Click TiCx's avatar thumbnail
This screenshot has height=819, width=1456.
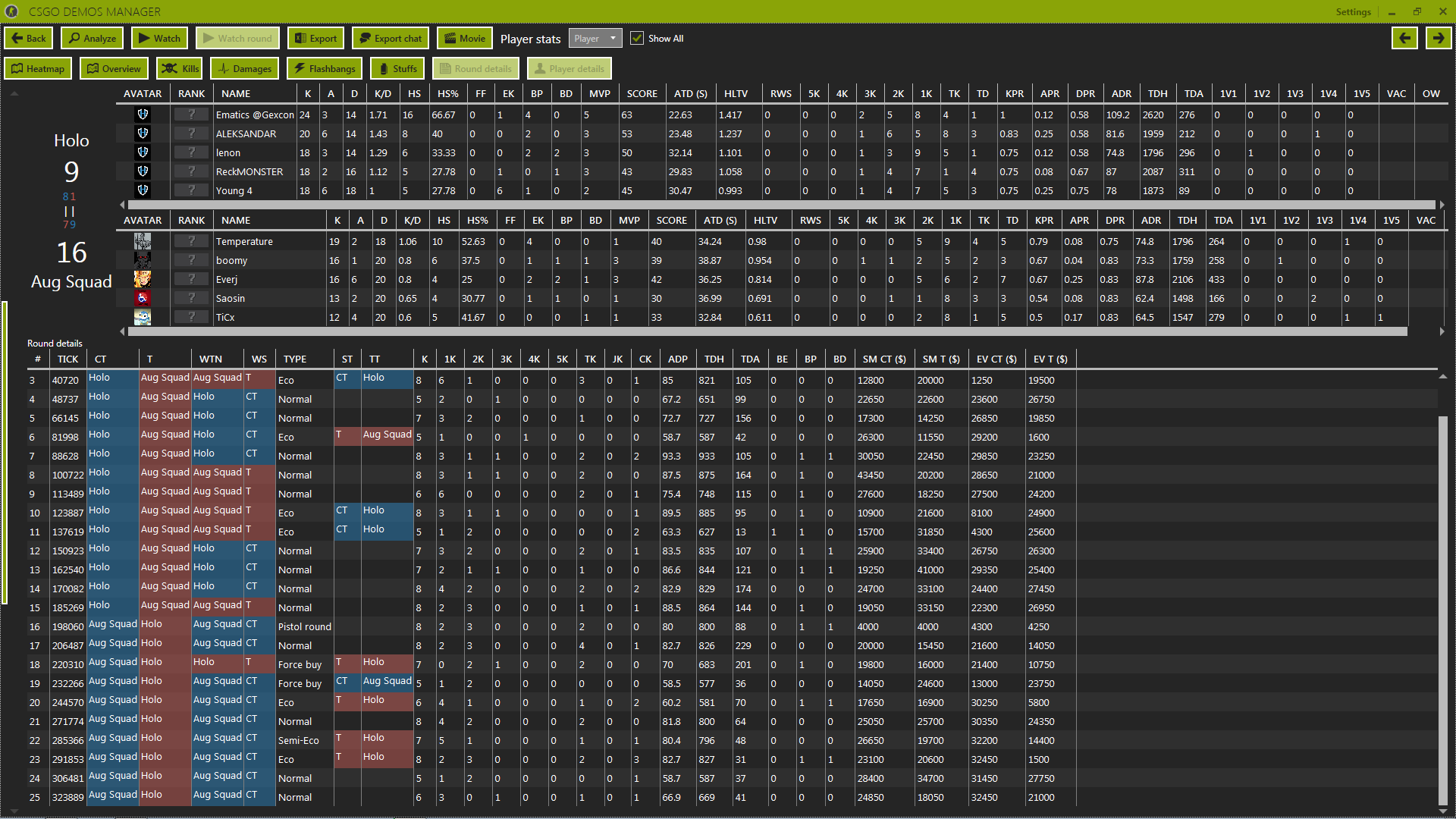[x=143, y=317]
